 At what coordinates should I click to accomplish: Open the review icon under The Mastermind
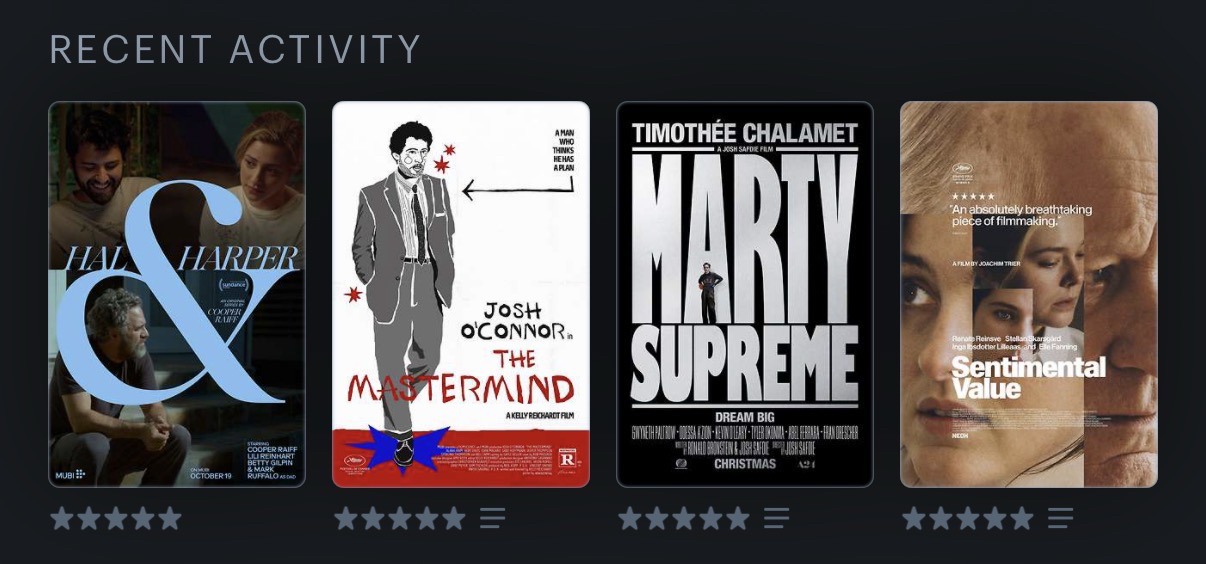point(492,518)
